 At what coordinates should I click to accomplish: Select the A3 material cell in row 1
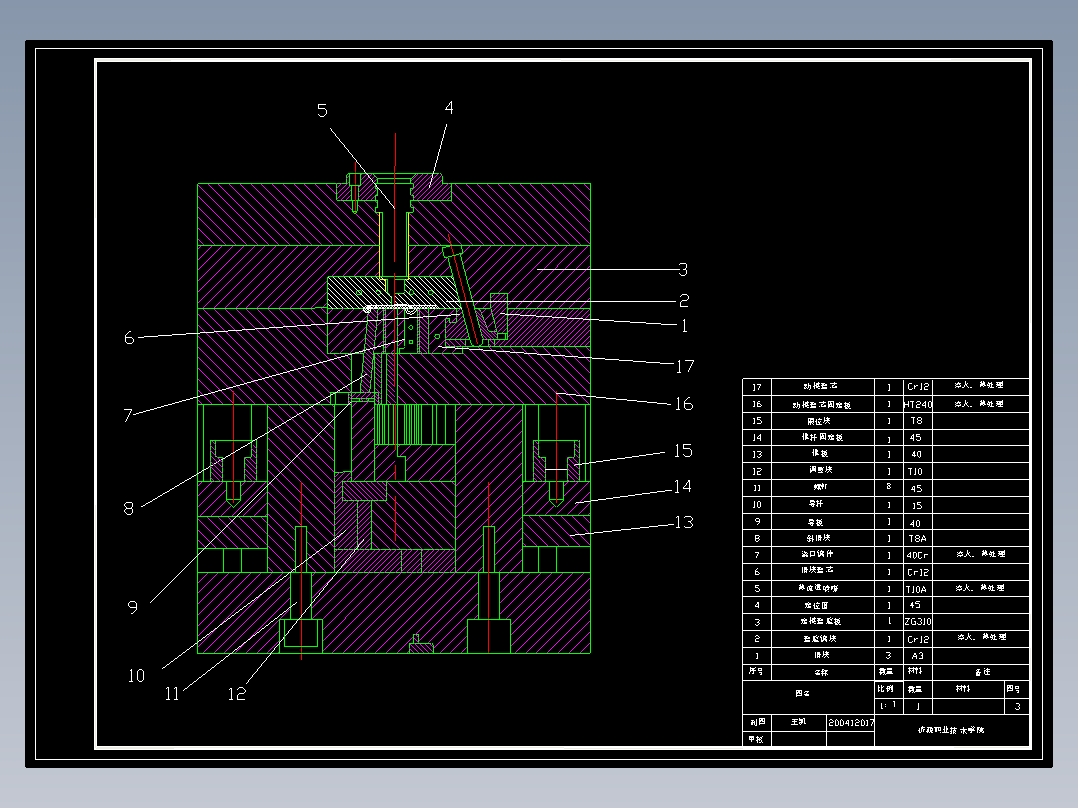pyautogui.click(x=918, y=656)
